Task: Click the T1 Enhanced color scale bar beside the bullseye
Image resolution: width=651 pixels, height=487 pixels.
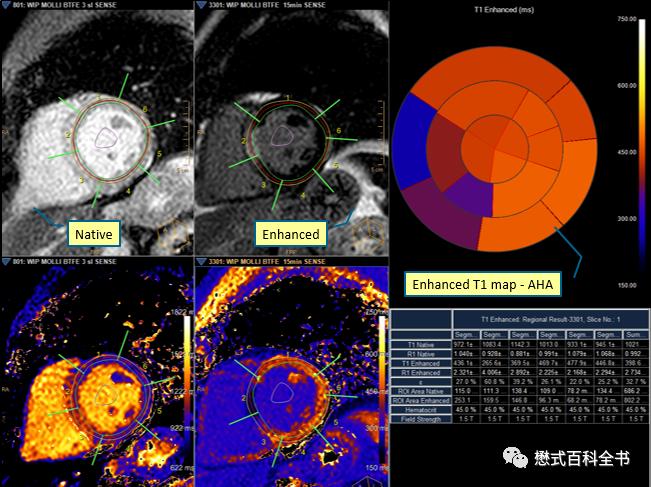Action: pos(643,152)
